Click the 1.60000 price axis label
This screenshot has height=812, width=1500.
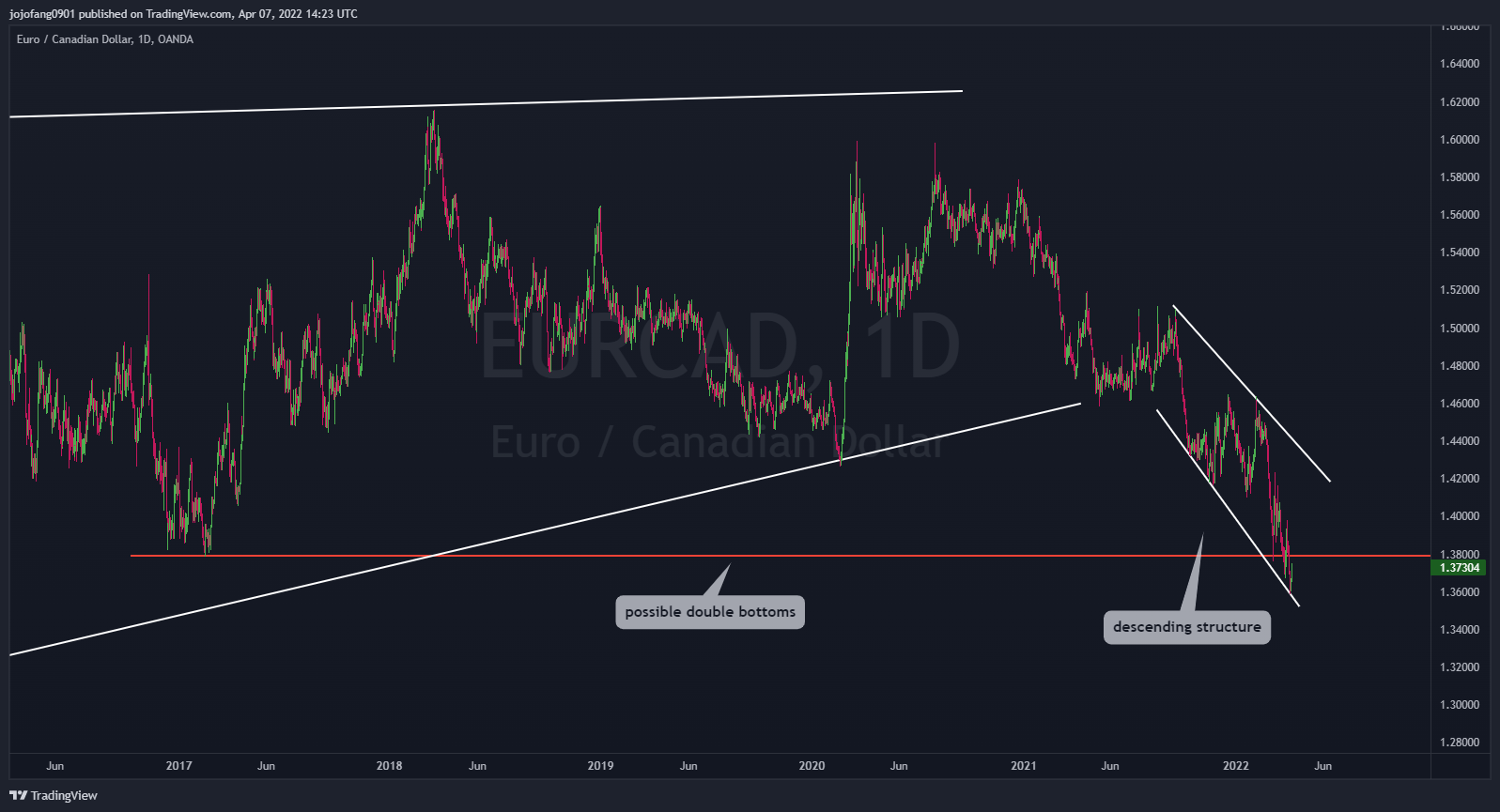click(x=1460, y=140)
